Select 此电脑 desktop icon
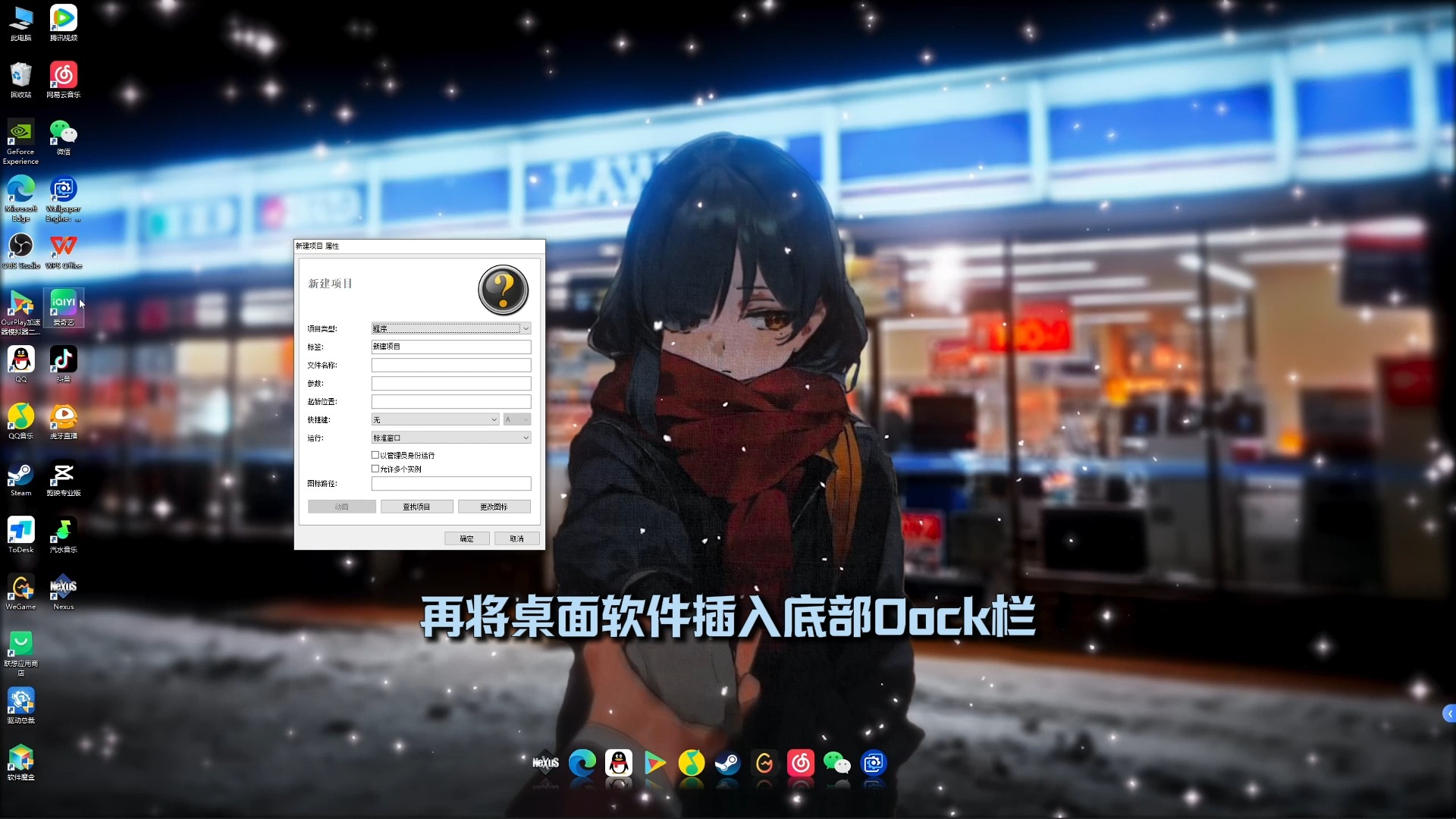 point(21,24)
